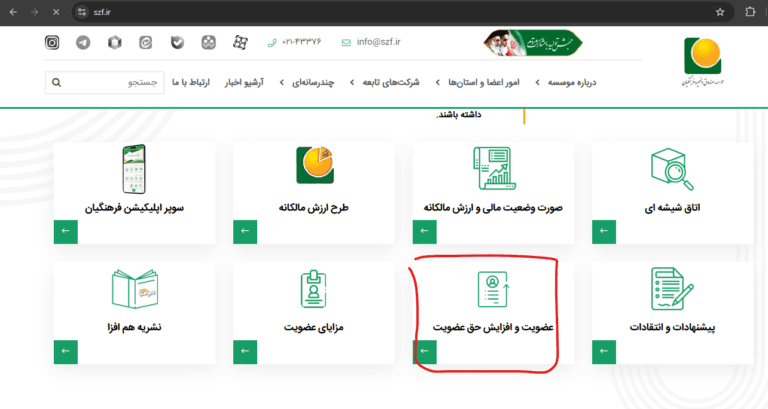Click the search magnifier icon
Viewport: 768px width, 409px height.
pos(56,82)
